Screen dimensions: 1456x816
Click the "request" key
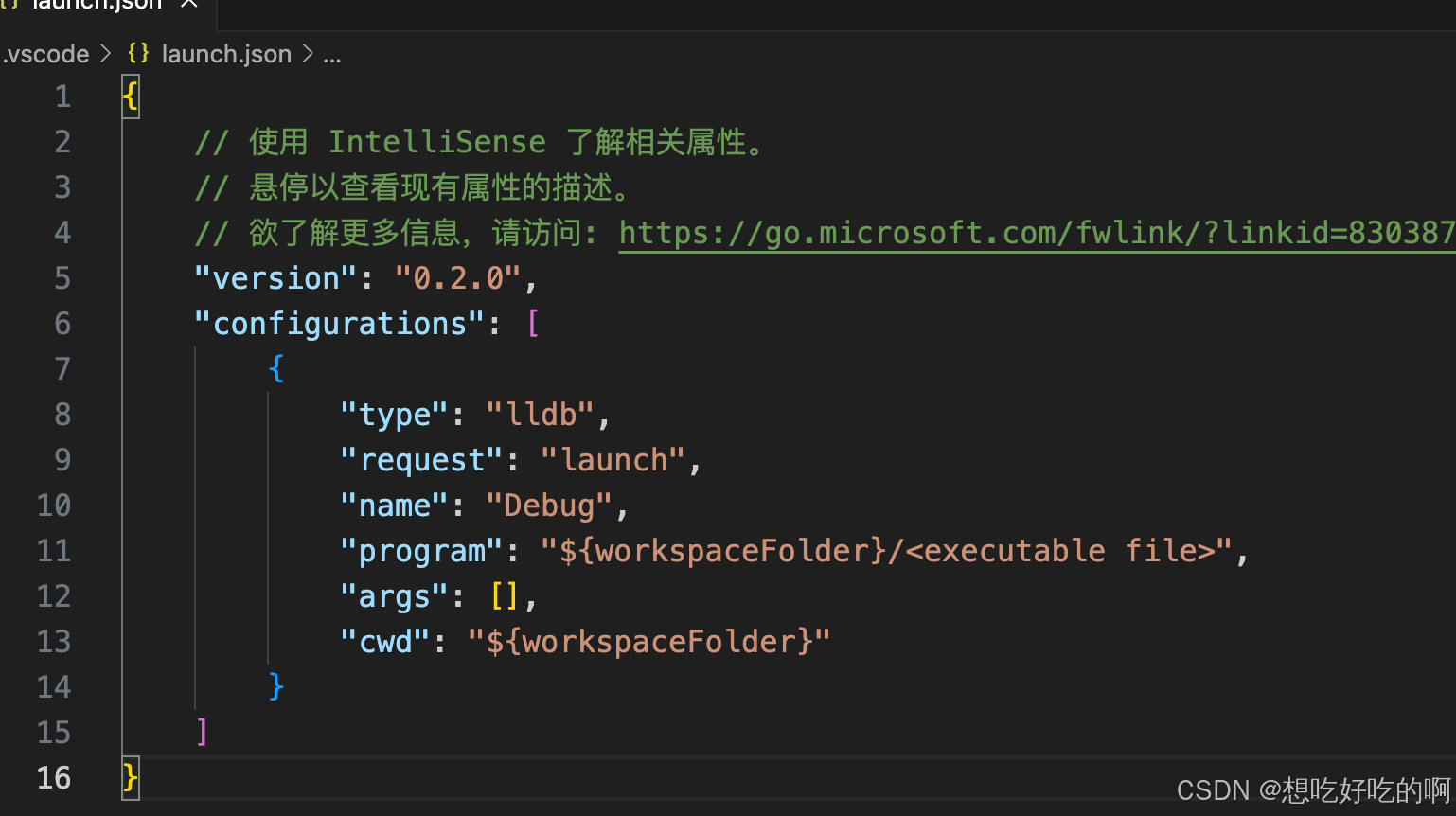coord(421,460)
